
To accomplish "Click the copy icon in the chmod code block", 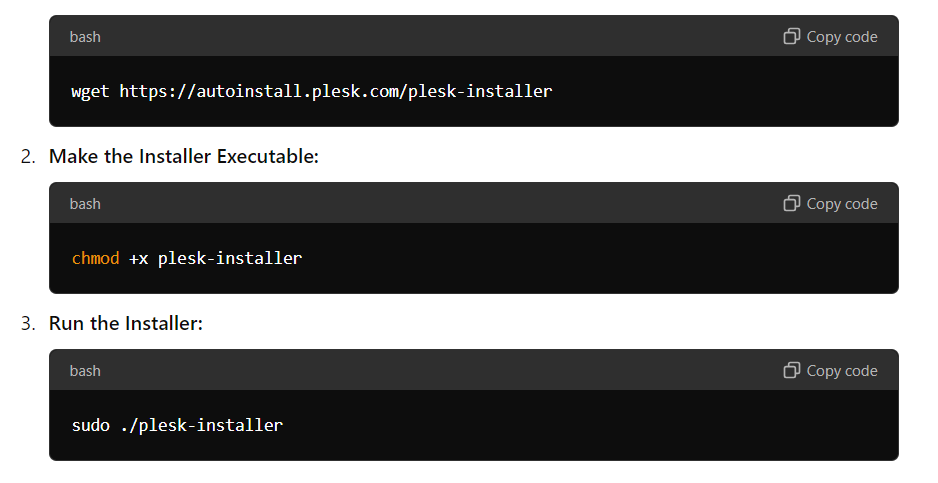I will pos(791,203).
